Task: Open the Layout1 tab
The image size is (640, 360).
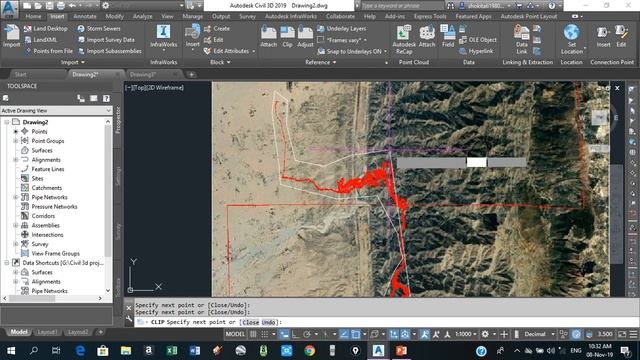Action: point(47,332)
